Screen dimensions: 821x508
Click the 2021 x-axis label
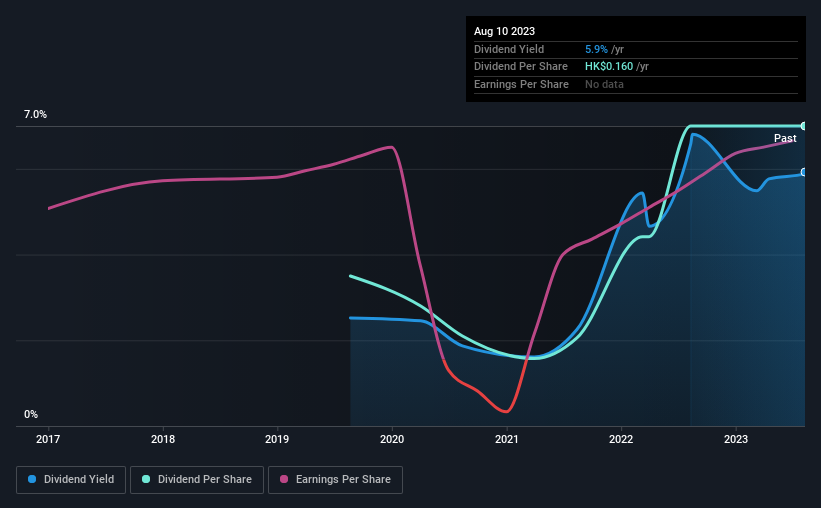click(x=506, y=439)
